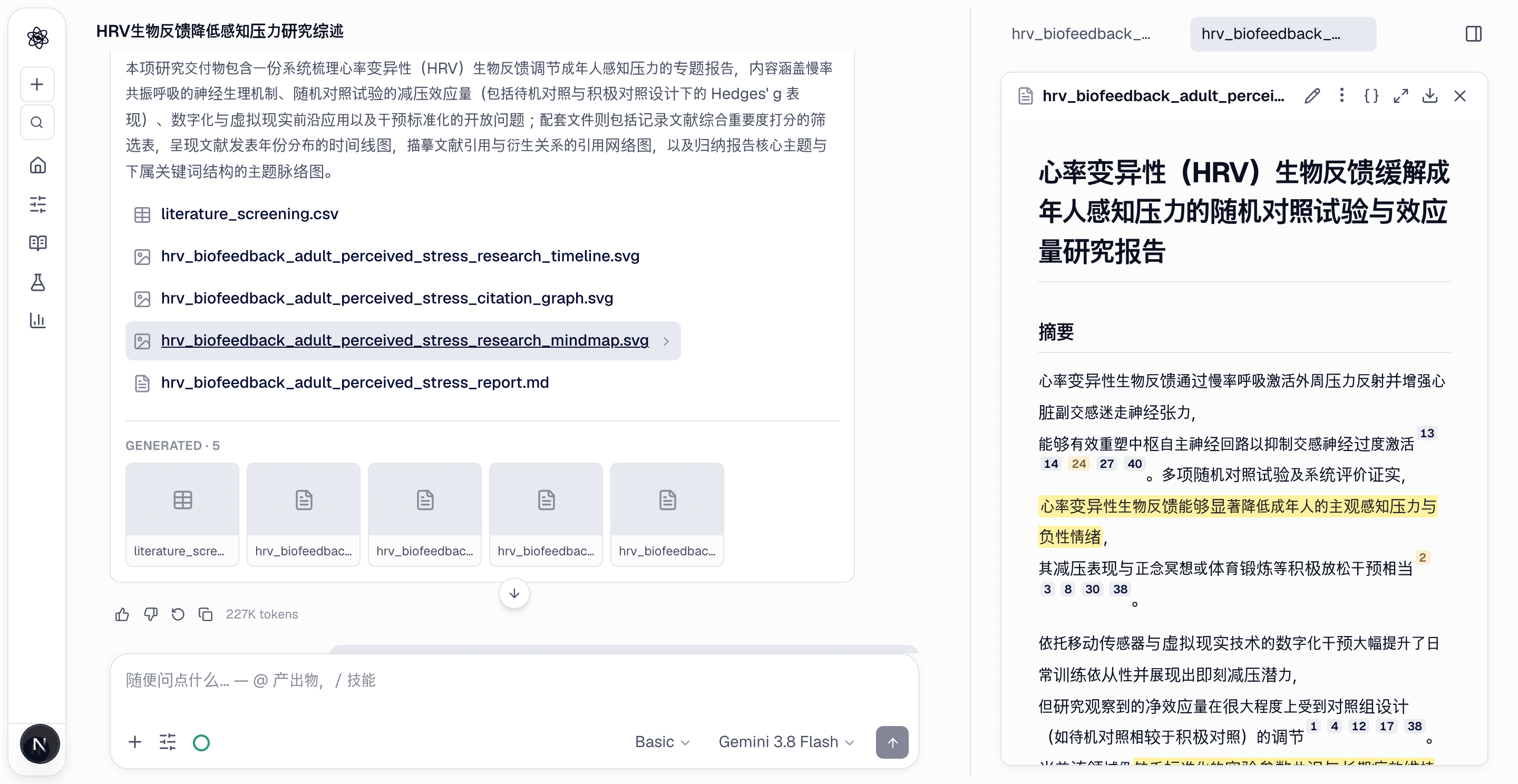Close the report preview panel
The height and width of the screenshot is (784, 1518).
[x=1459, y=95]
